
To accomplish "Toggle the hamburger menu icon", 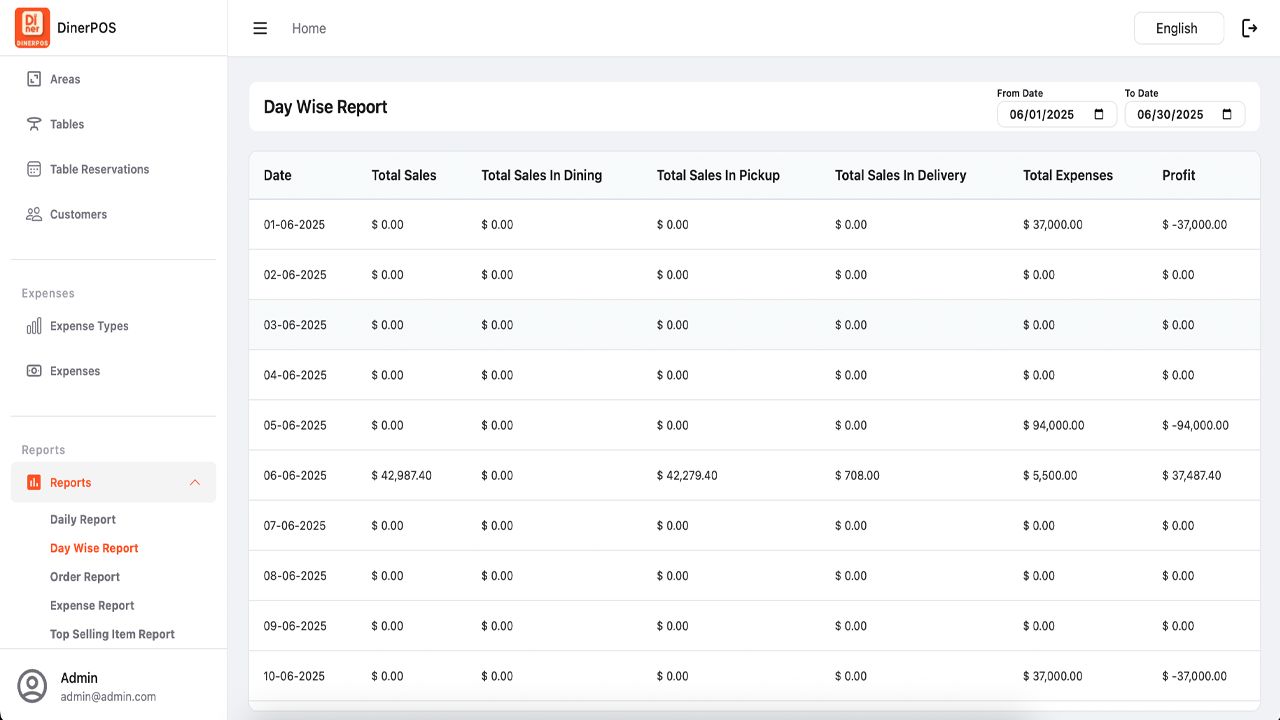I will point(260,28).
